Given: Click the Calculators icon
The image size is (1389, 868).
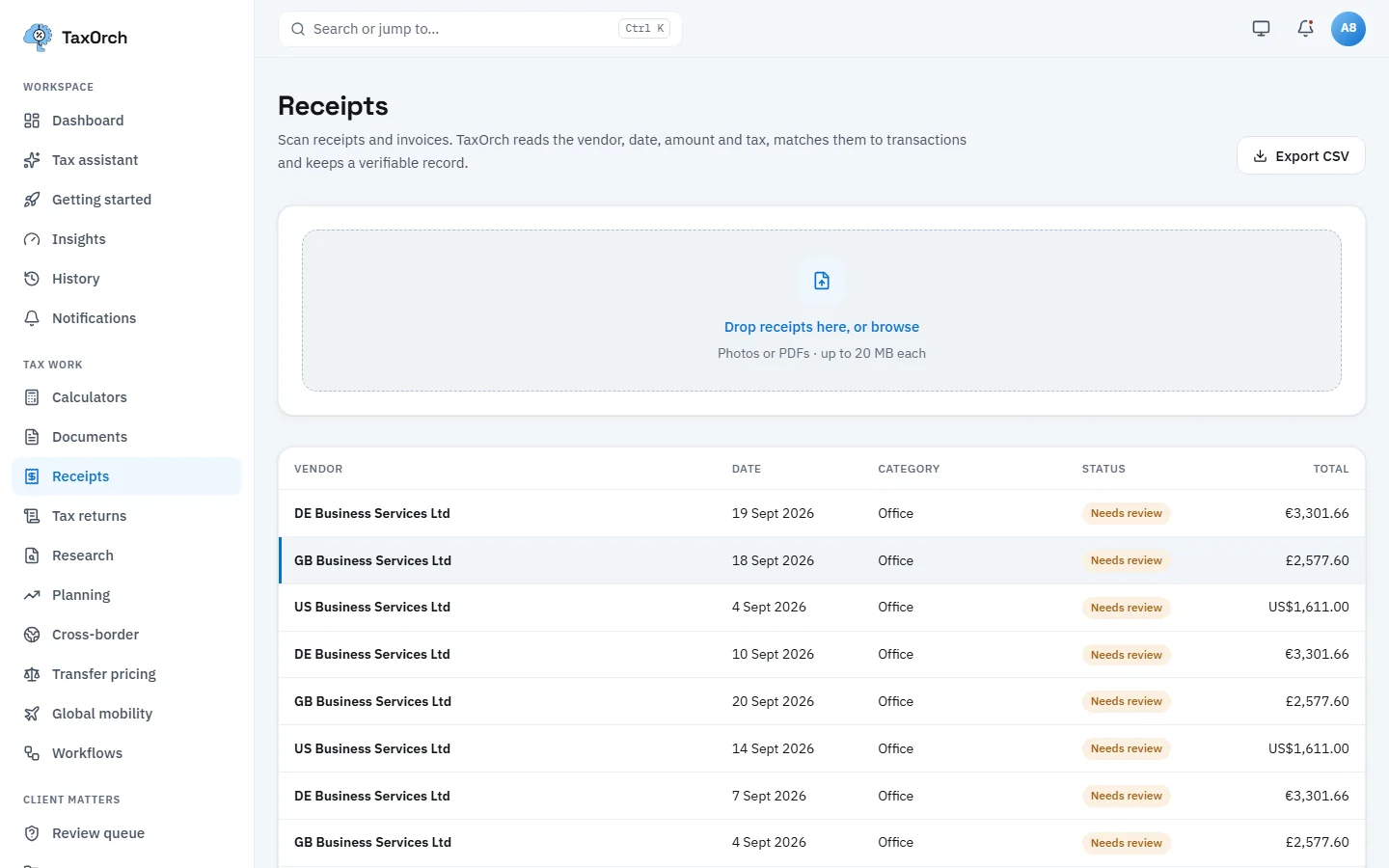Looking at the screenshot, I should [x=32, y=397].
